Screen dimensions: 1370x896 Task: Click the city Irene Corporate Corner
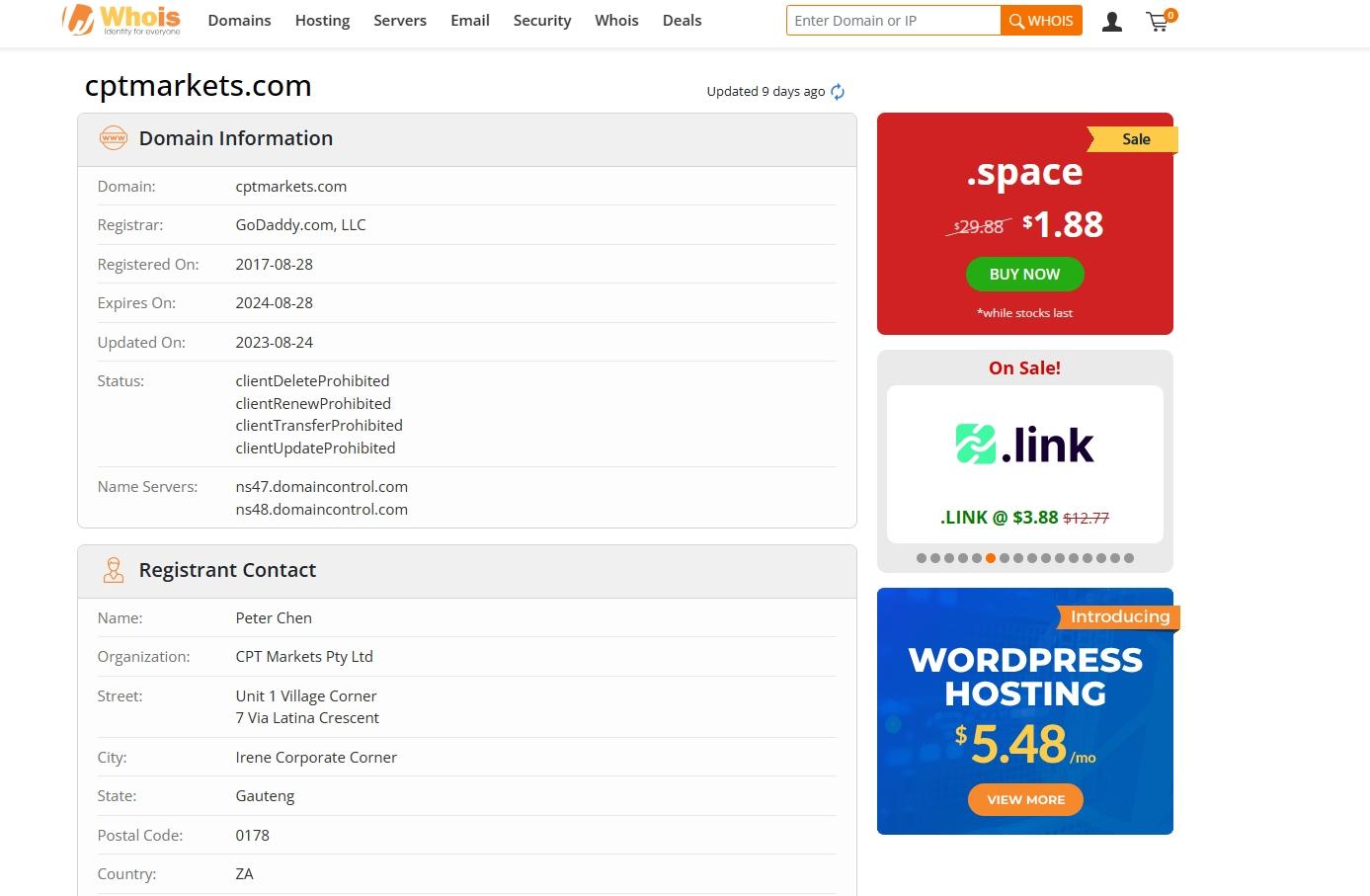[316, 758]
